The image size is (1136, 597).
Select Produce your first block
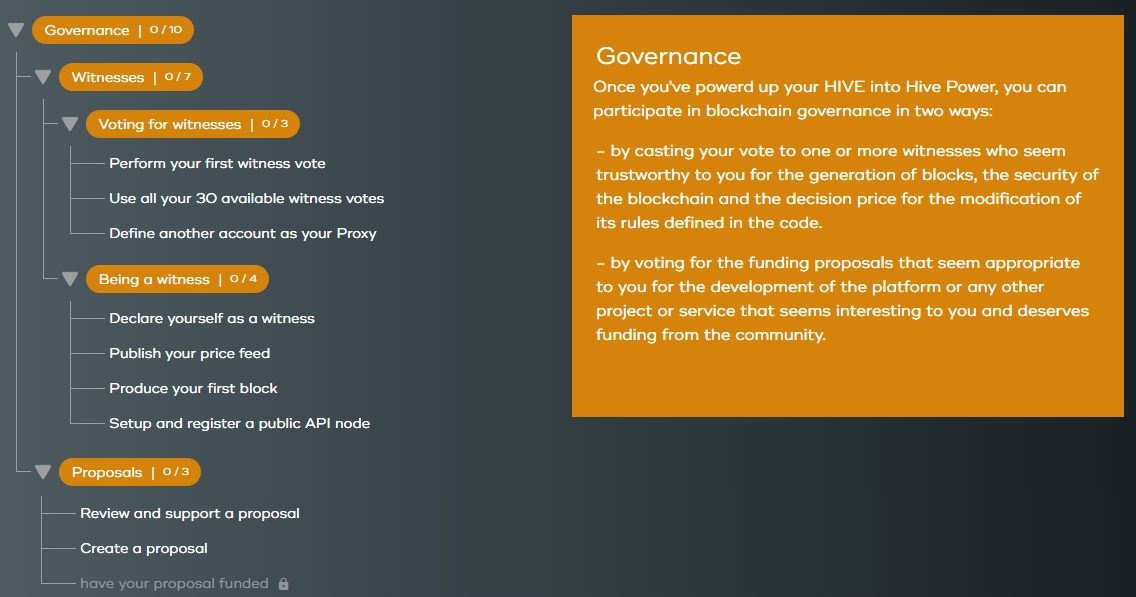(193, 388)
